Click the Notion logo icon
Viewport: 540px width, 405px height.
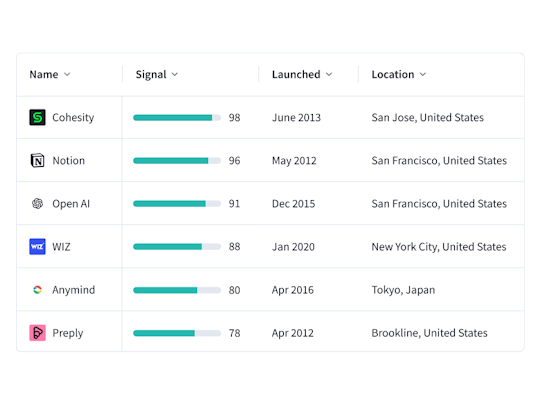pyautogui.click(x=37, y=160)
